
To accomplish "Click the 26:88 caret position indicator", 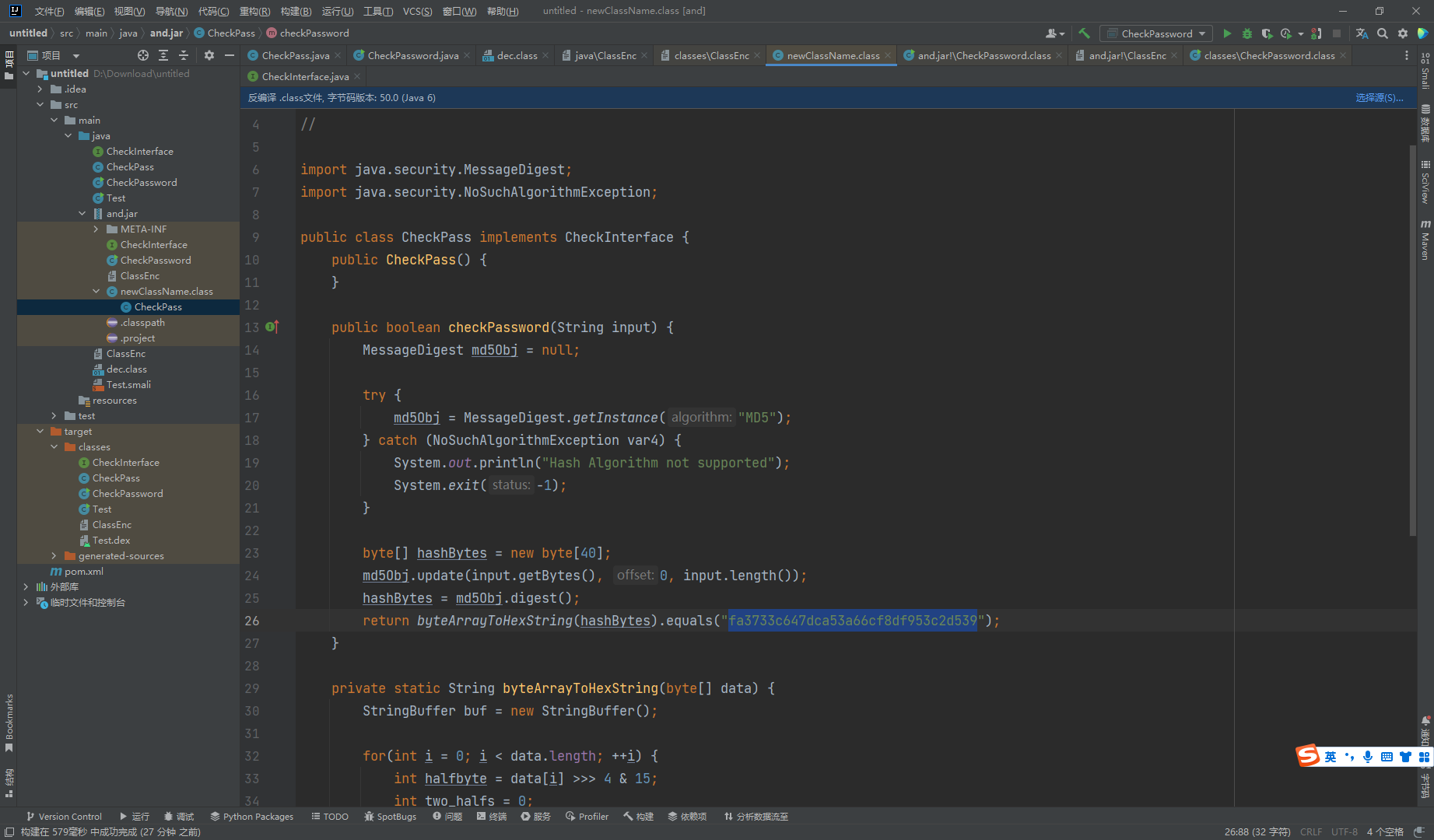I will point(1257,831).
